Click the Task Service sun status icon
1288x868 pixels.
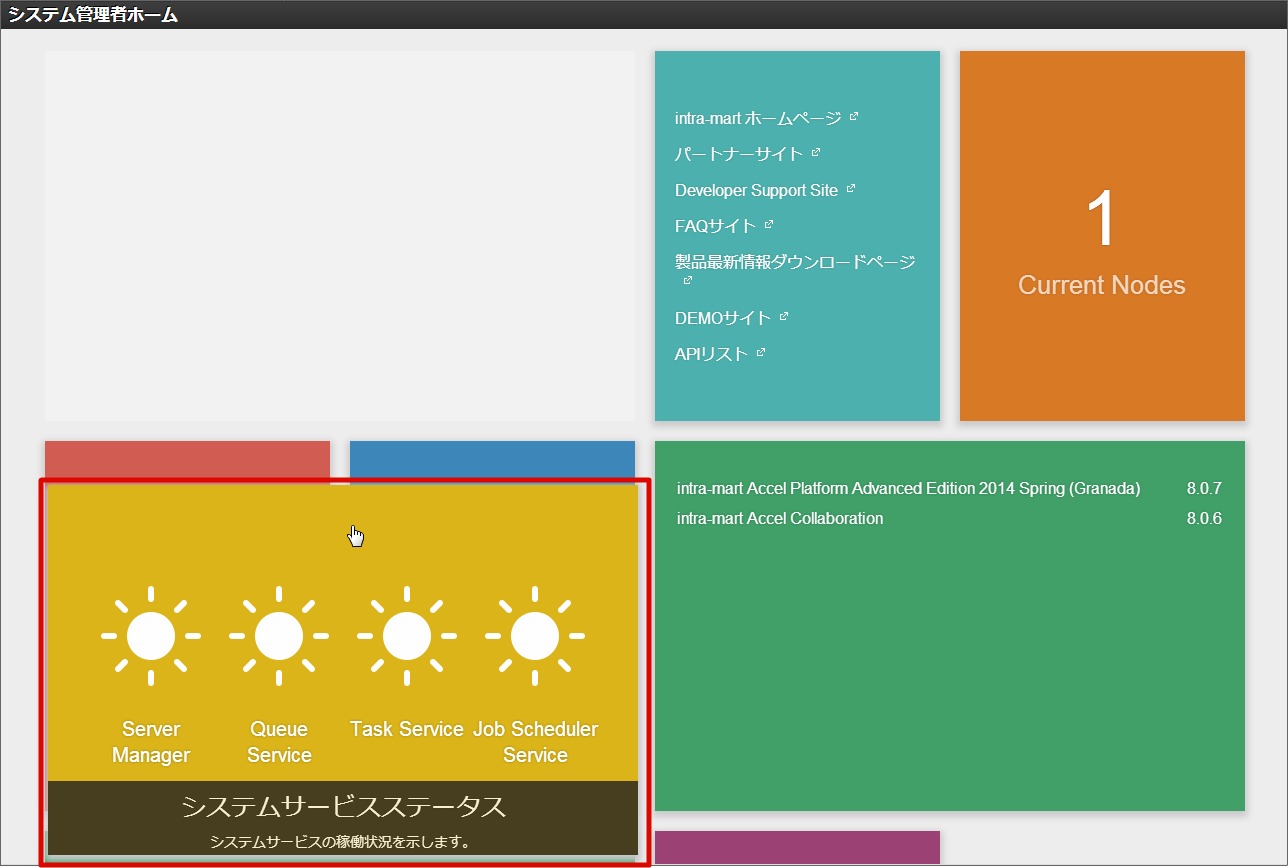[x=407, y=636]
